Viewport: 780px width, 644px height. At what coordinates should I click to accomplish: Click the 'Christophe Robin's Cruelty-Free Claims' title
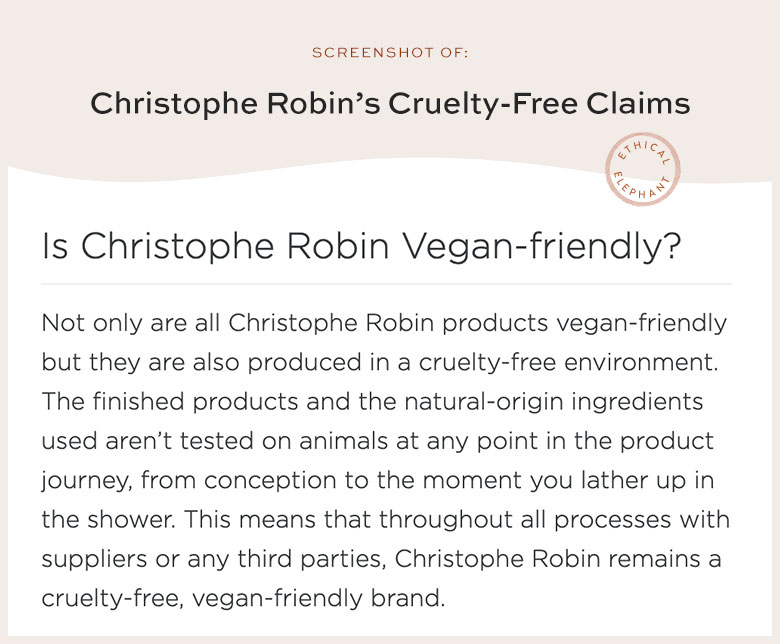coord(390,104)
